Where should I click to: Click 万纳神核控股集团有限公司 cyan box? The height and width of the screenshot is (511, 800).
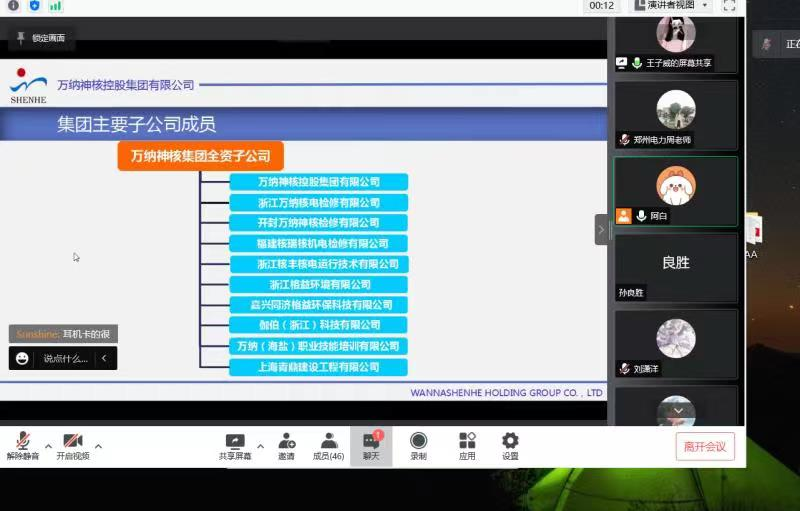(x=318, y=182)
